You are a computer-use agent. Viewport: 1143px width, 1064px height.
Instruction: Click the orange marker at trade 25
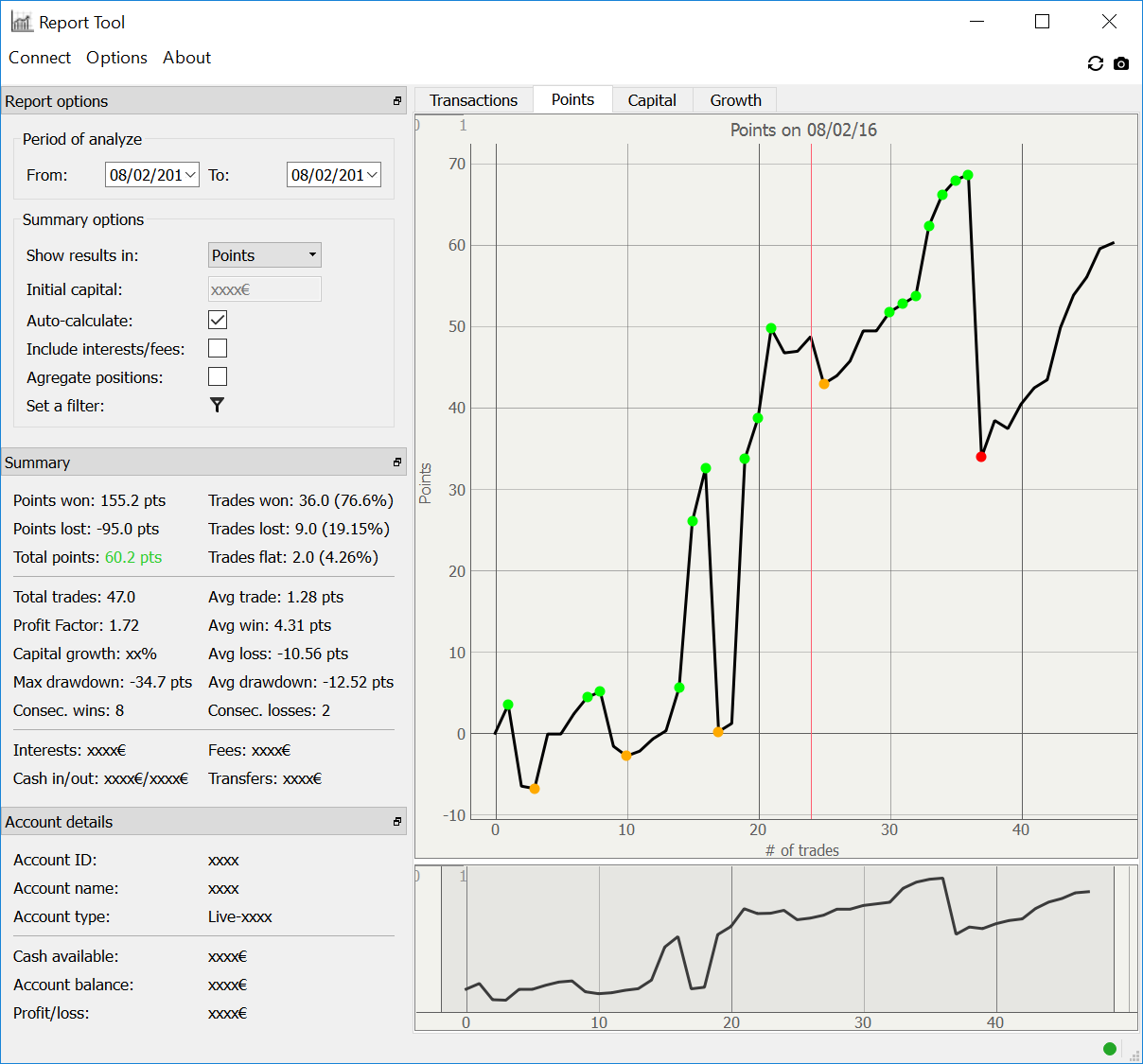click(x=824, y=384)
